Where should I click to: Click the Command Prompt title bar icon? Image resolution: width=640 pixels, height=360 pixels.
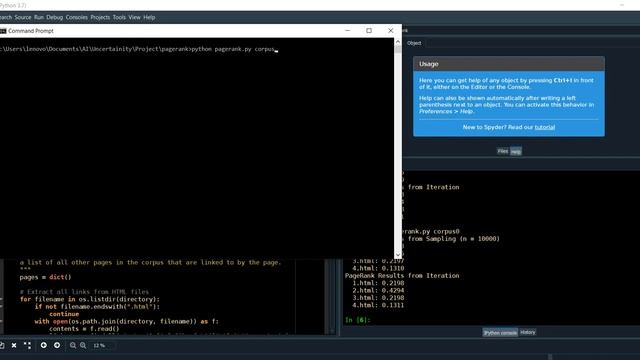point(3,31)
